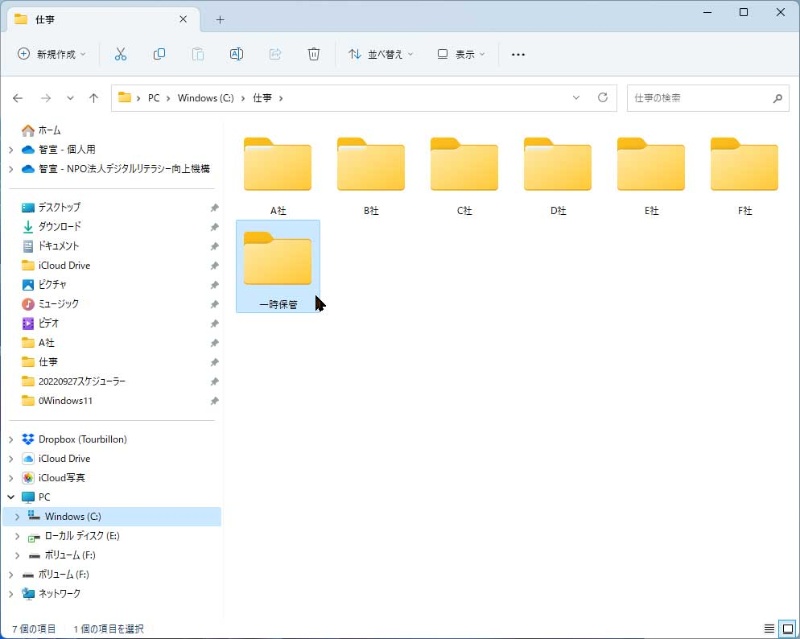The width and height of the screenshot is (800, 639).
Task: Click the Delete trash can icon
Action: (x=314, y=54)
